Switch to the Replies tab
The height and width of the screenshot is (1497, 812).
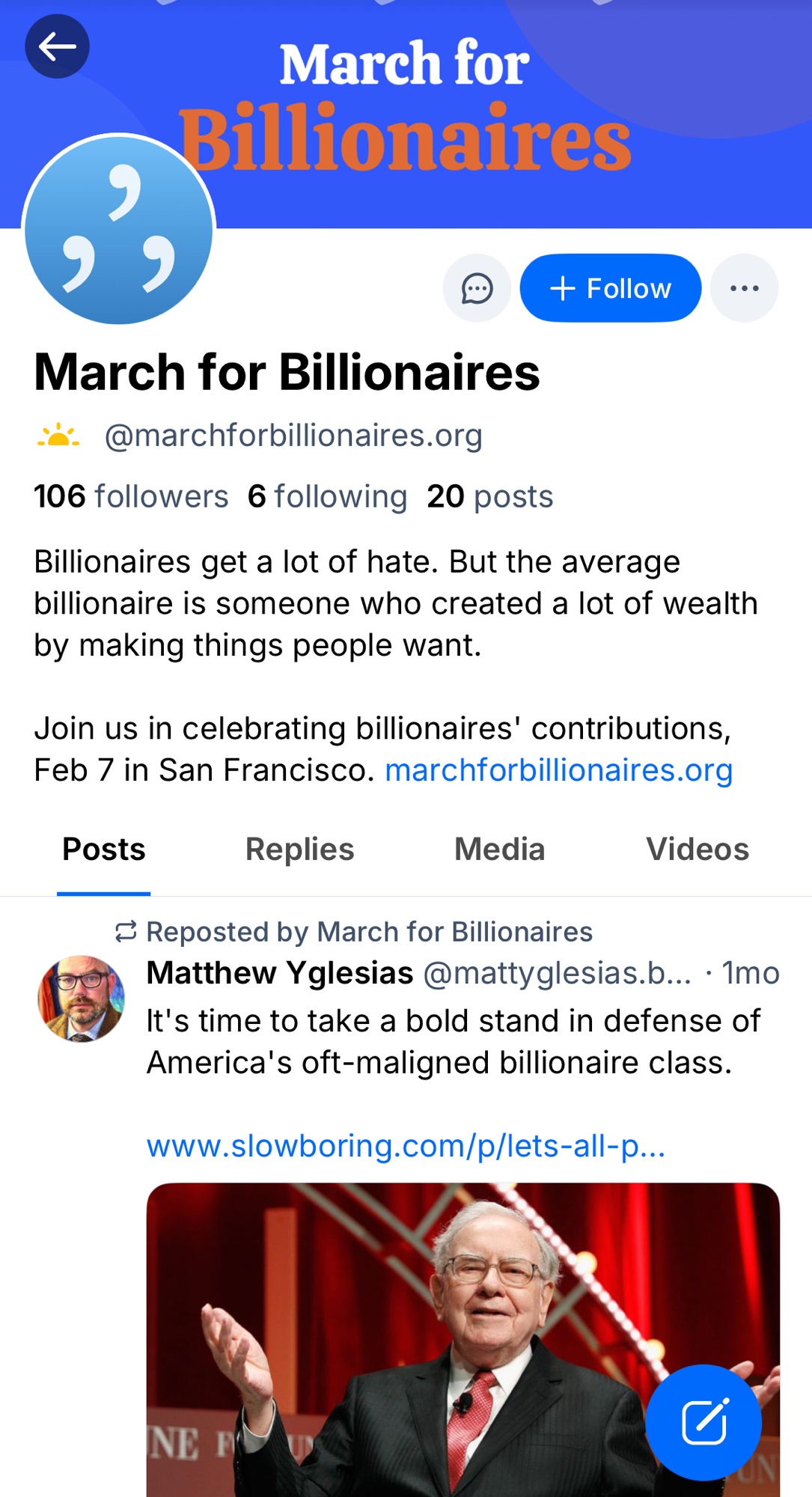point(299,850)
